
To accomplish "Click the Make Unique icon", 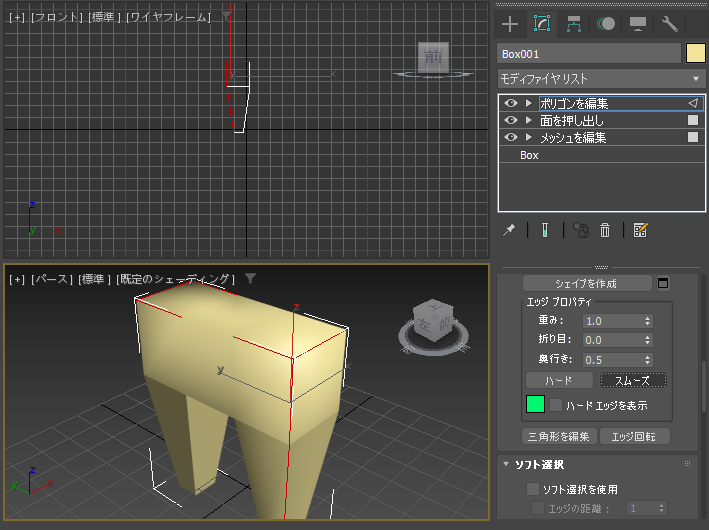I will coord(581,230).
